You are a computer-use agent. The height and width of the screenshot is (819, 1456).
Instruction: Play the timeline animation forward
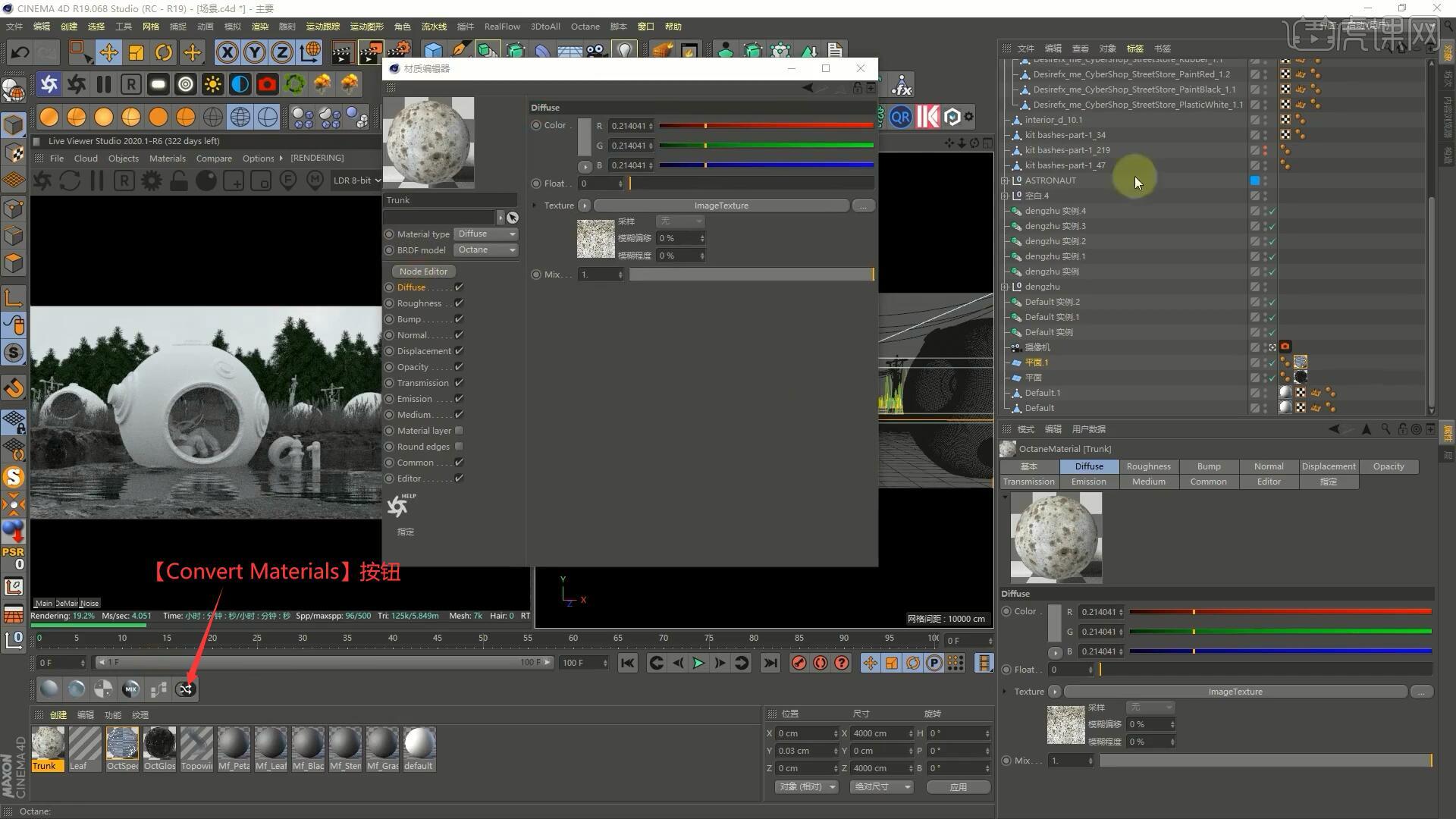pyautogui.click(x=698, y=663)
